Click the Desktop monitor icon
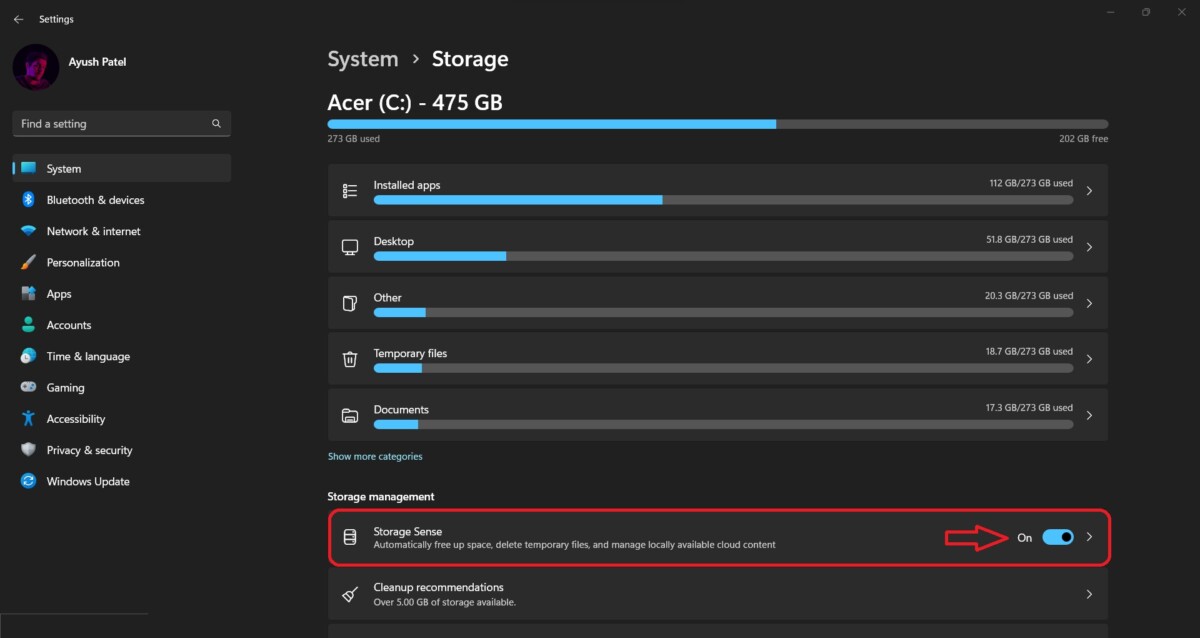The image size is (1200, 638). (350, 246)
